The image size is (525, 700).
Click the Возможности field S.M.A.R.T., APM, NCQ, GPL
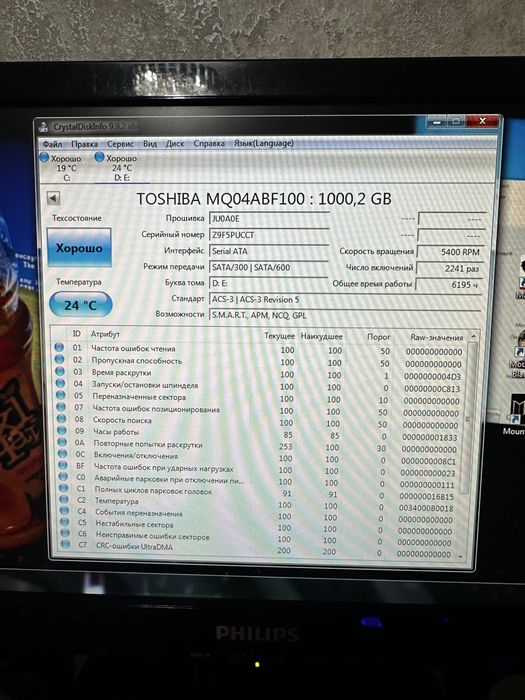click(345, 315)
